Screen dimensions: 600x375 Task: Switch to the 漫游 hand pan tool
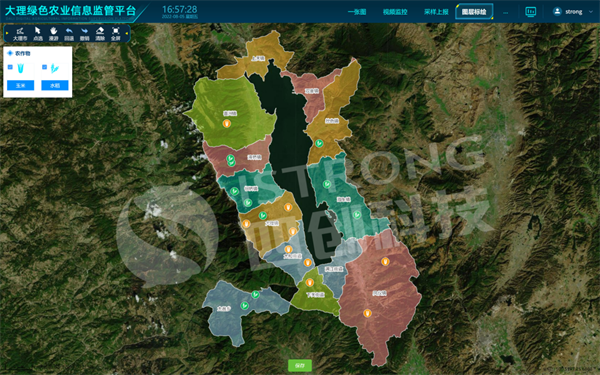(x=53, y=34)
